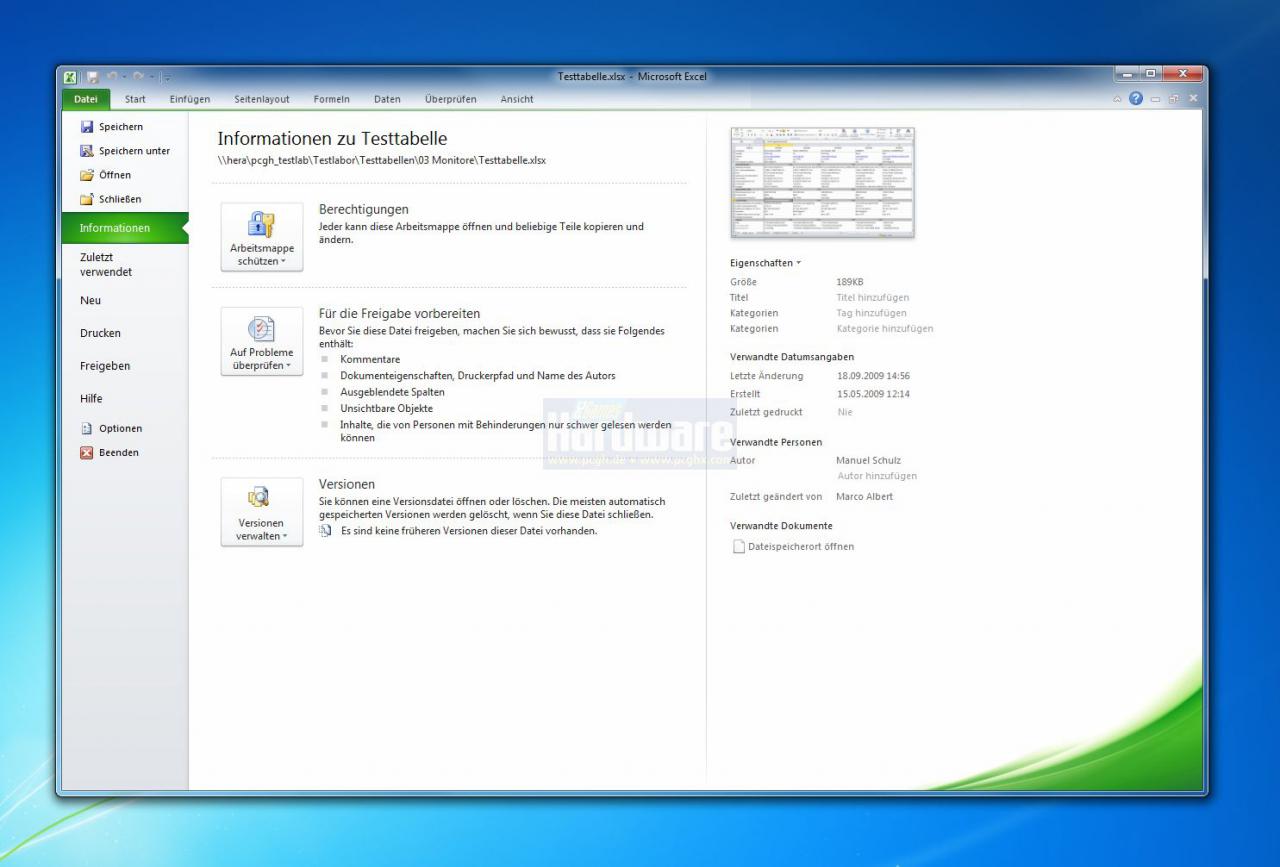Open the customize quick access toolbar arrow
This screenshot has width=1280, height=867.
tap(167, 78)
